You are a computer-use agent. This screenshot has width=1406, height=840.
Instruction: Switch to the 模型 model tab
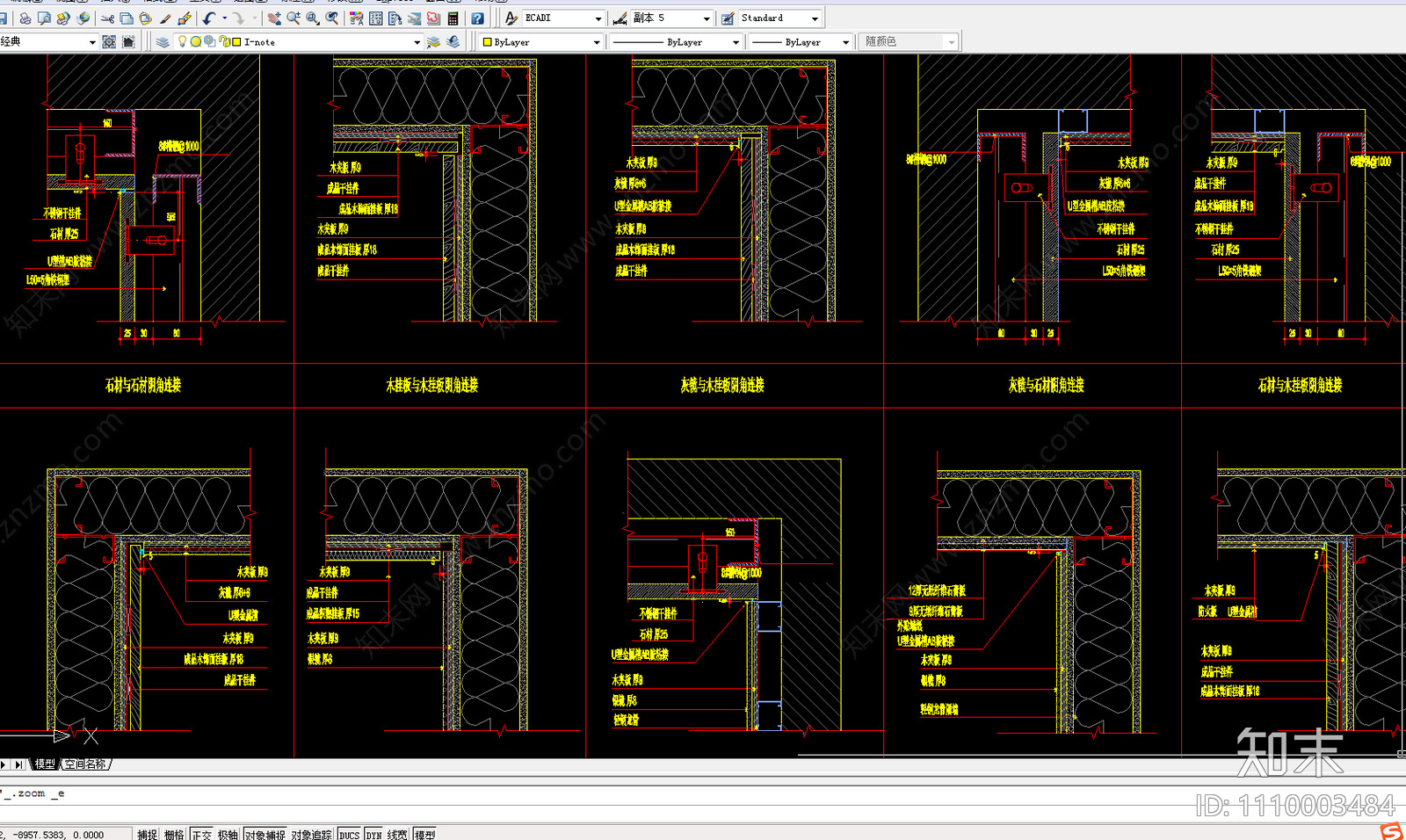point(45,764)
